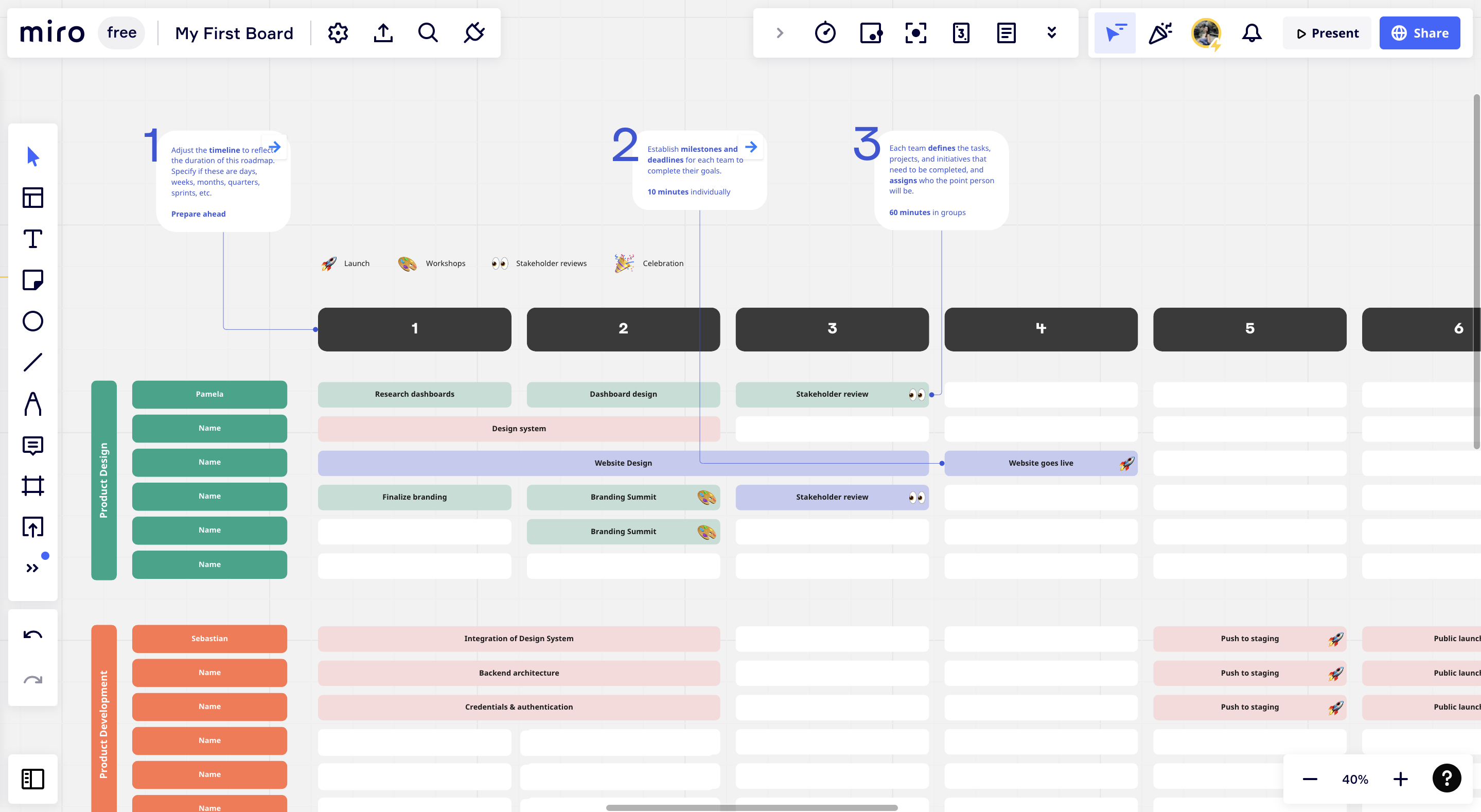Select the text tool in sidebar
Screen dimensions: 1481x812
click(x=33, y=239)
